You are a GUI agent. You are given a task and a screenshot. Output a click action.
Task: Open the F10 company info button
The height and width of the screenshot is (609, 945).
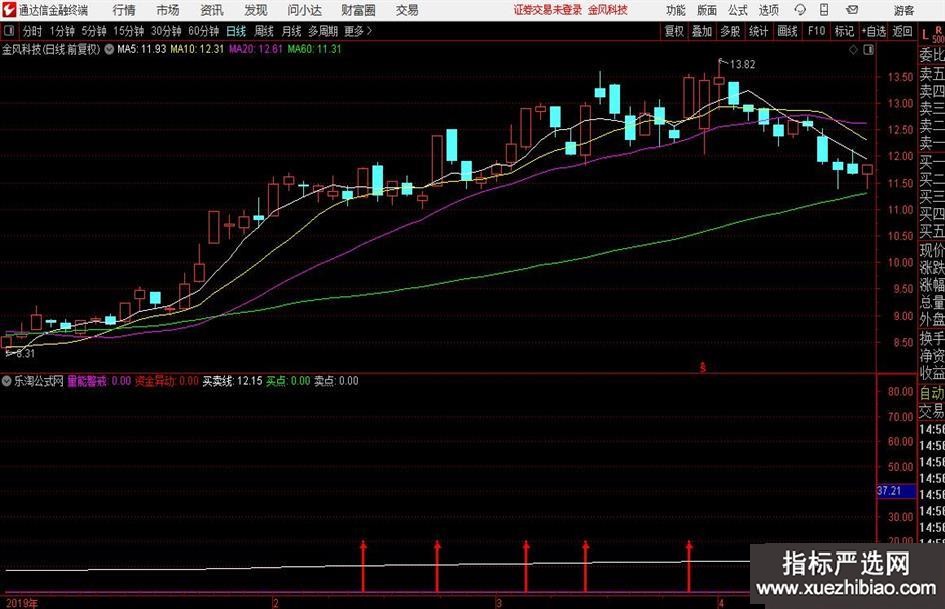click(x=816, y=31)
